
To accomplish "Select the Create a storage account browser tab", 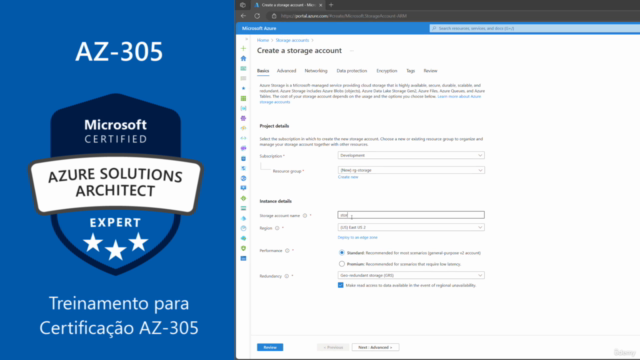I will click(288, 5).
